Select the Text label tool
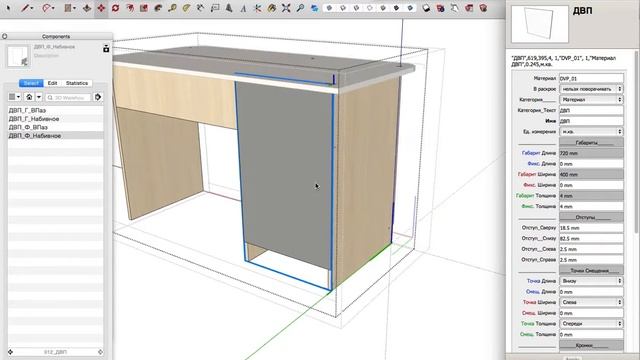640x360 pixels. coord(215,8)
